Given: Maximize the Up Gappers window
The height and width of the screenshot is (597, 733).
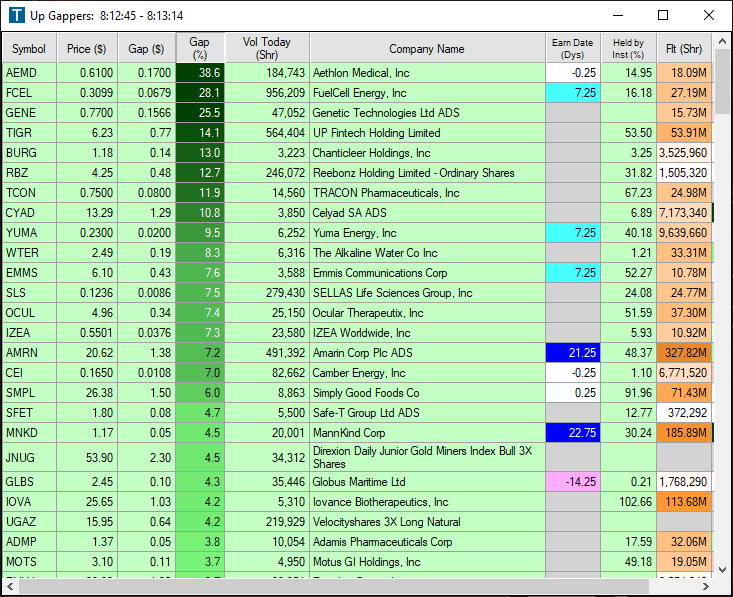Looking at the screenshot, I should pos(663,15).
